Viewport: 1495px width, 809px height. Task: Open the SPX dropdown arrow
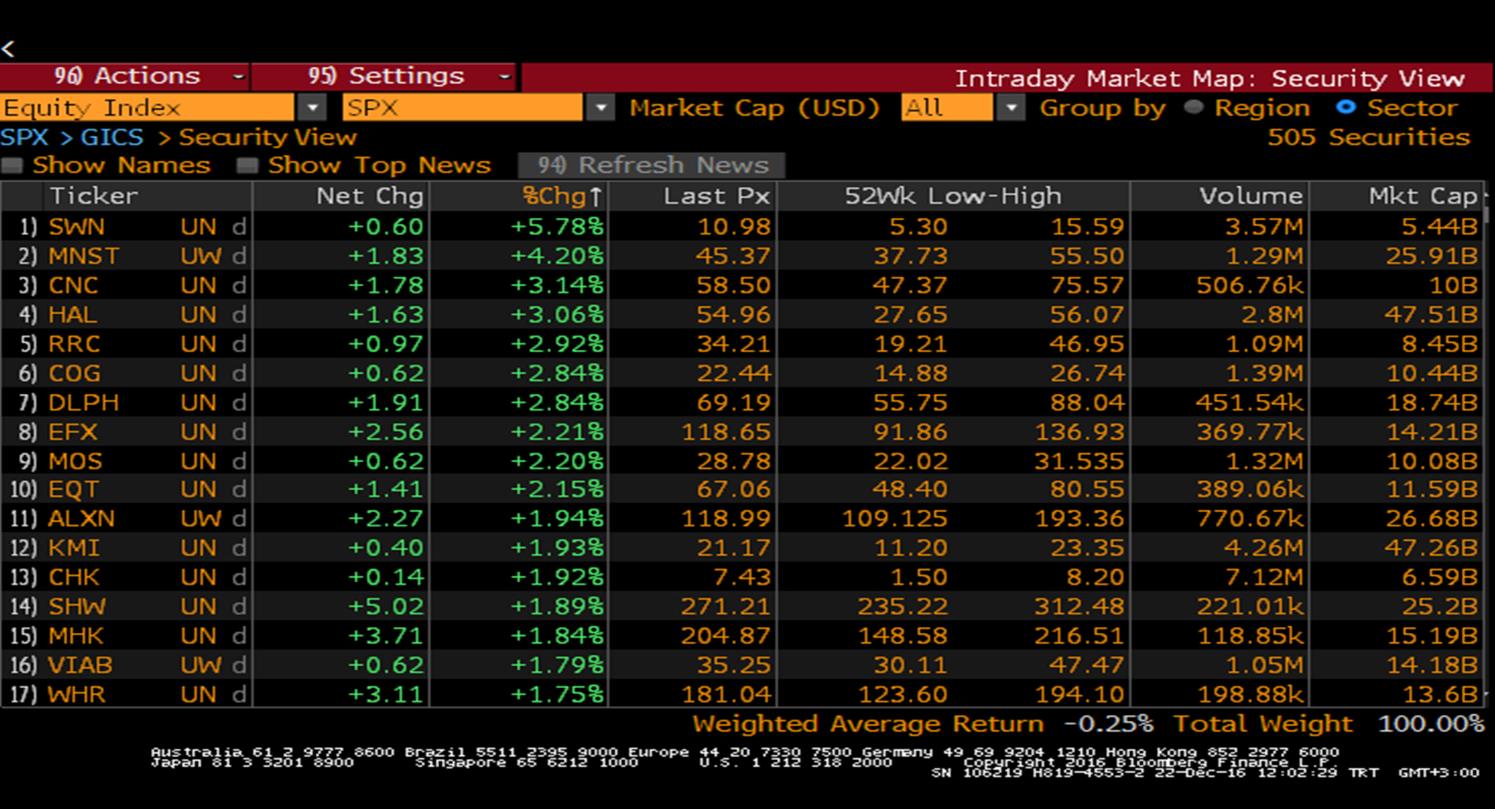[601, 108]
